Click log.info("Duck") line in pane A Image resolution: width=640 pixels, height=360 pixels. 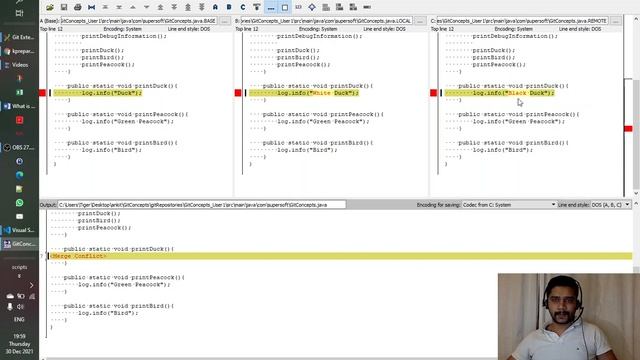click(98, 93)
